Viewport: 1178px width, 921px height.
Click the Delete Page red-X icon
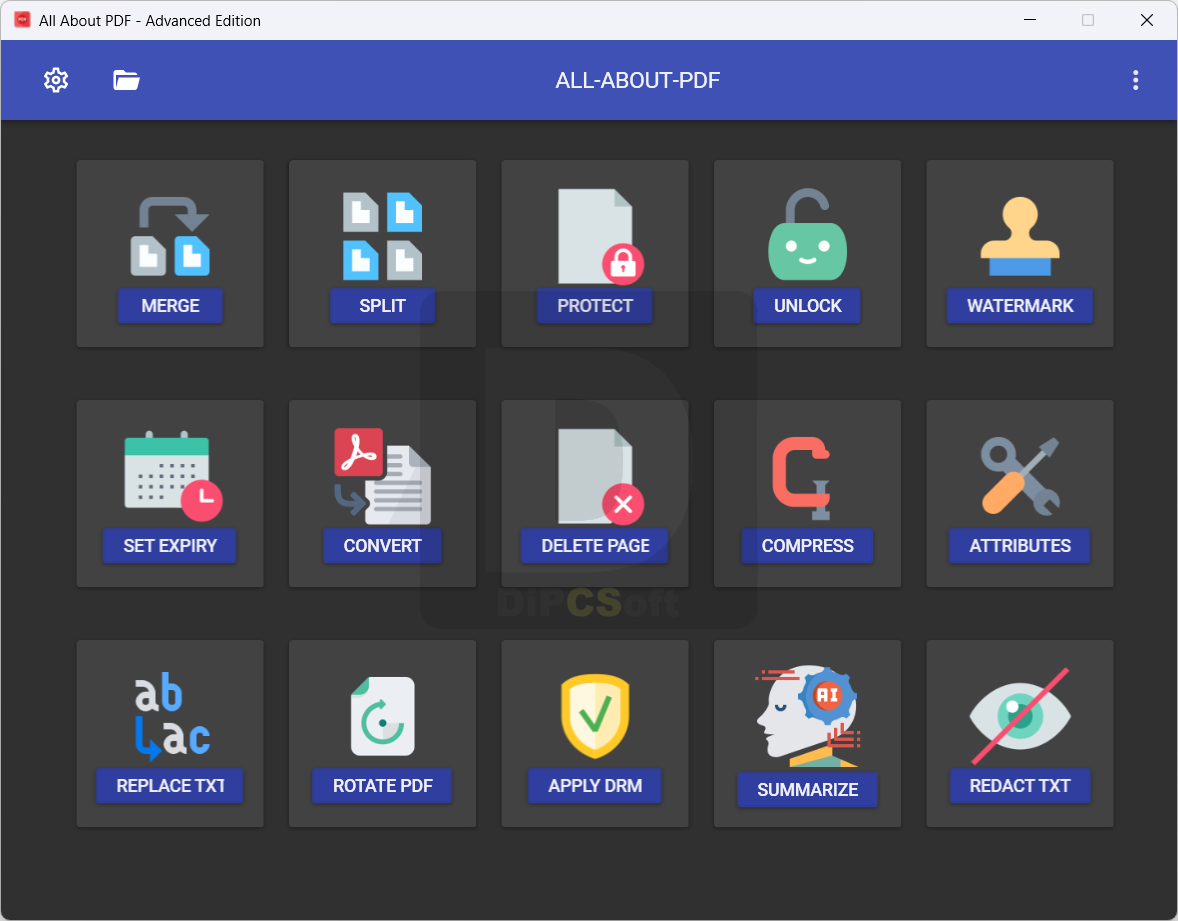[600, 476]
